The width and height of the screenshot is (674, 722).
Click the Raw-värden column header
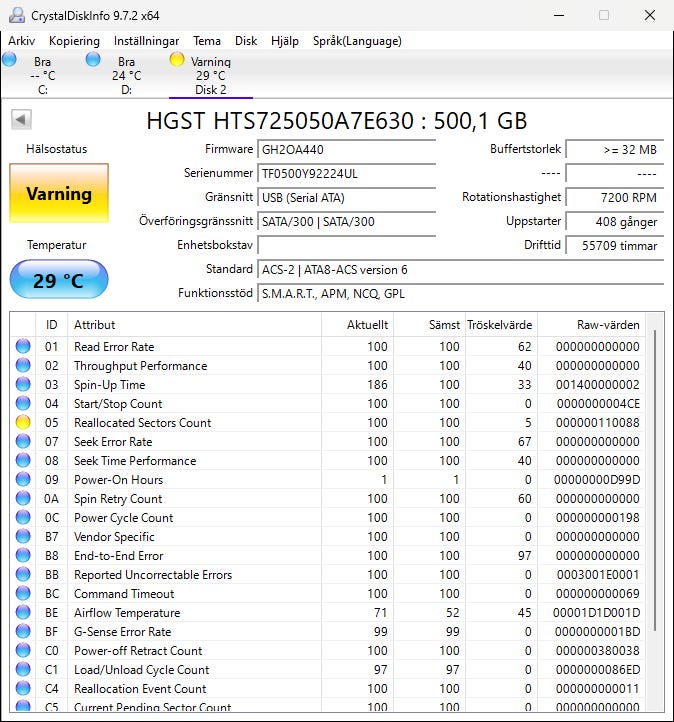point(594,325)
